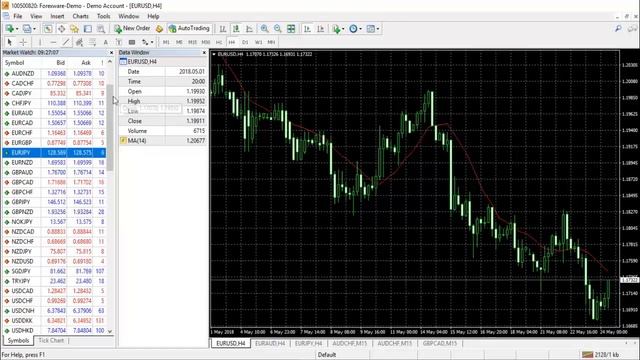Toggle the Terminal panel icon
Image resolution: width=640 pixels, height=360 pixels.
(x=88, y=29)
